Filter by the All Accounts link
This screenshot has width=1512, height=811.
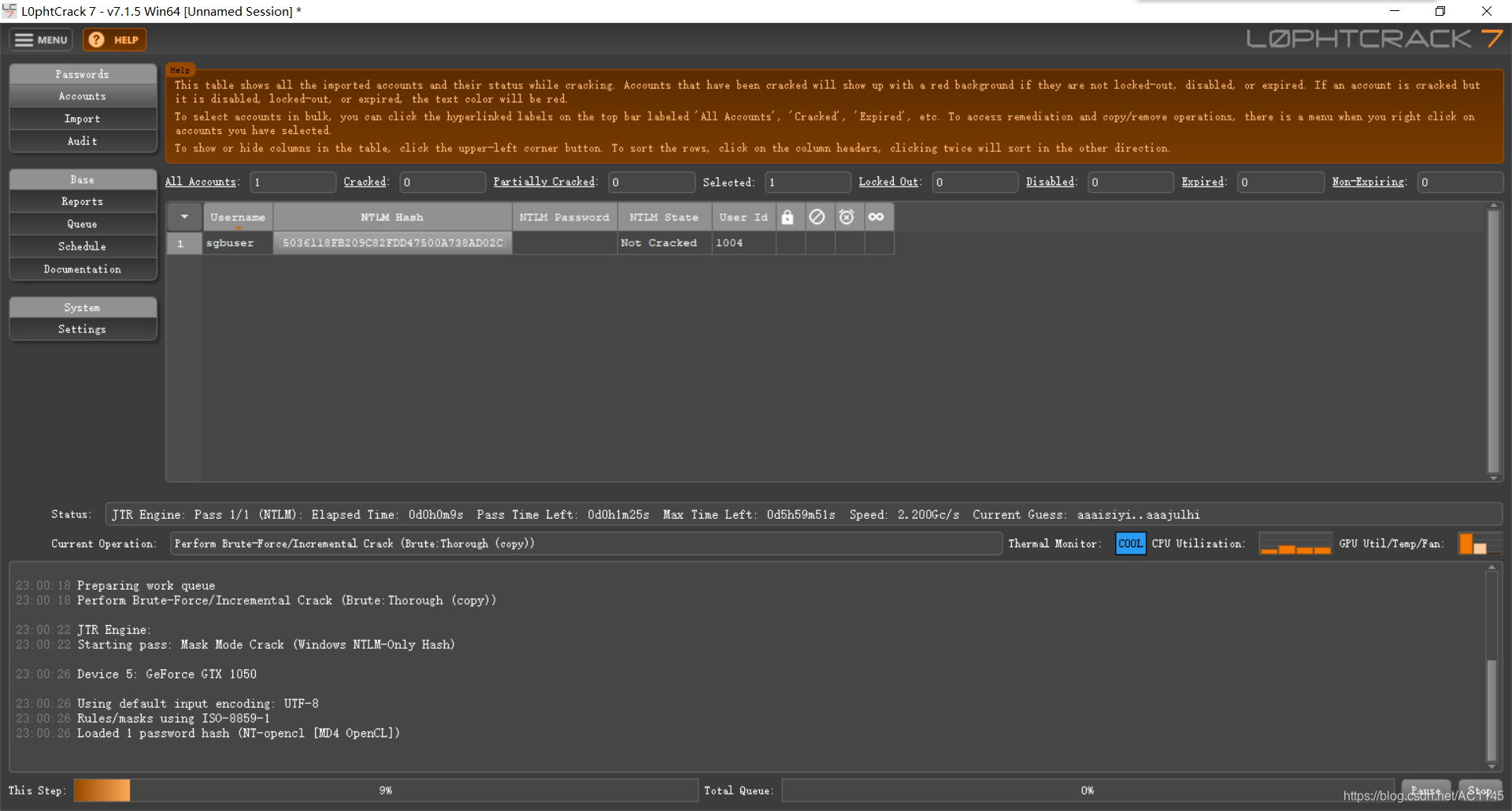click(x=201, y=182)
